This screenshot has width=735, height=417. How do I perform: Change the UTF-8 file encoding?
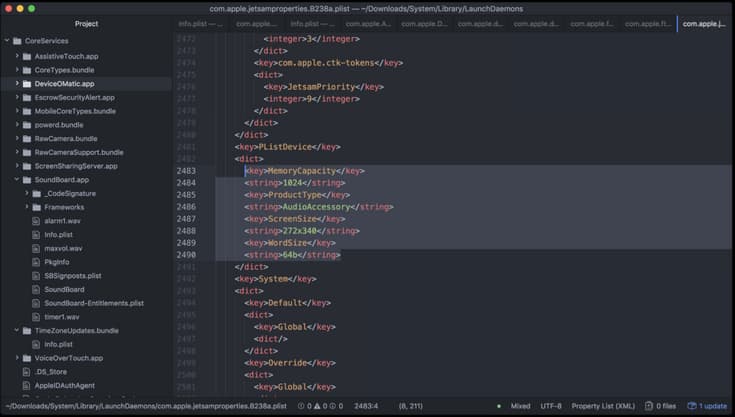point(551,406)
